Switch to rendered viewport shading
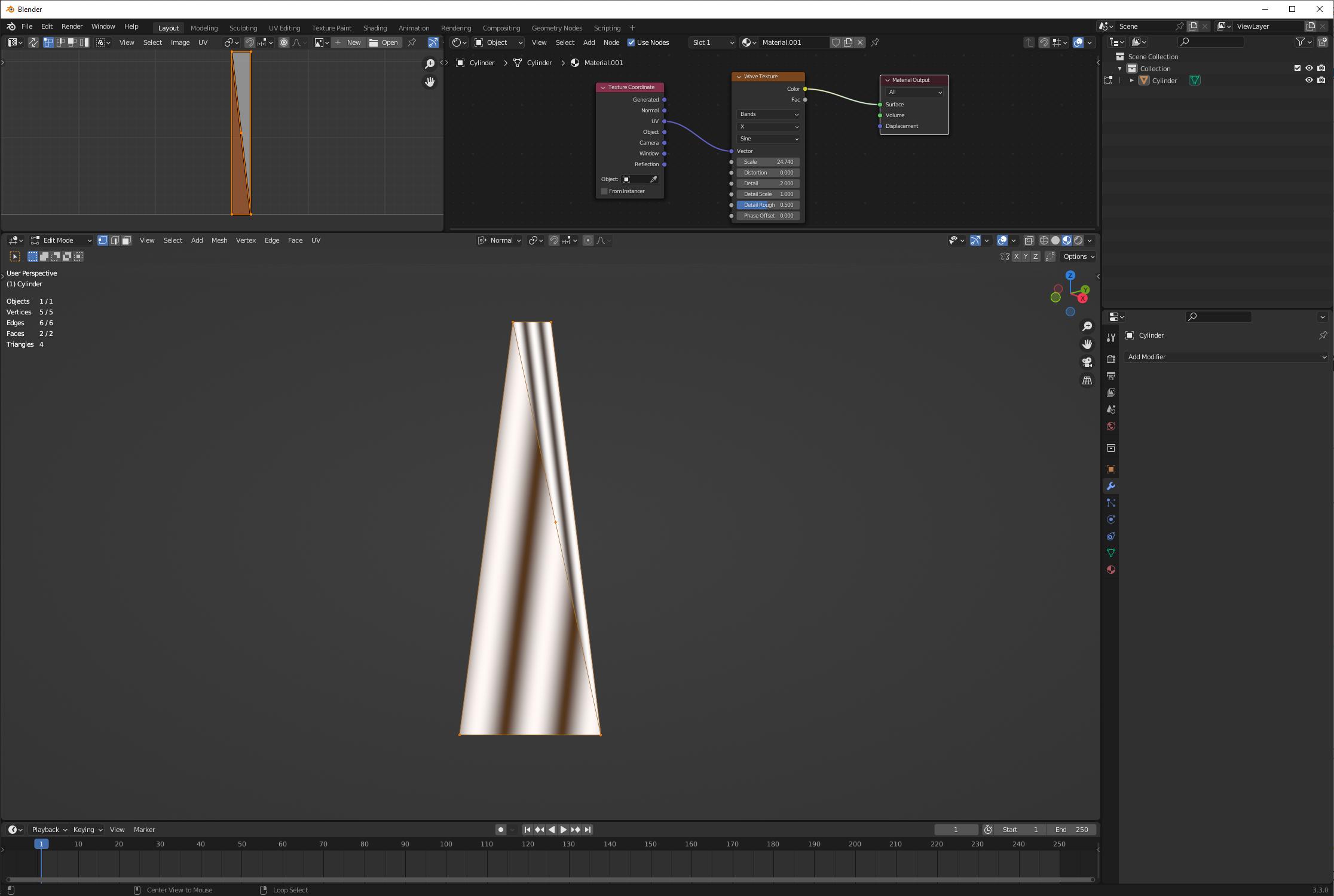The height and width of the screenshot is (896, 1334). tap(1078, 240)
